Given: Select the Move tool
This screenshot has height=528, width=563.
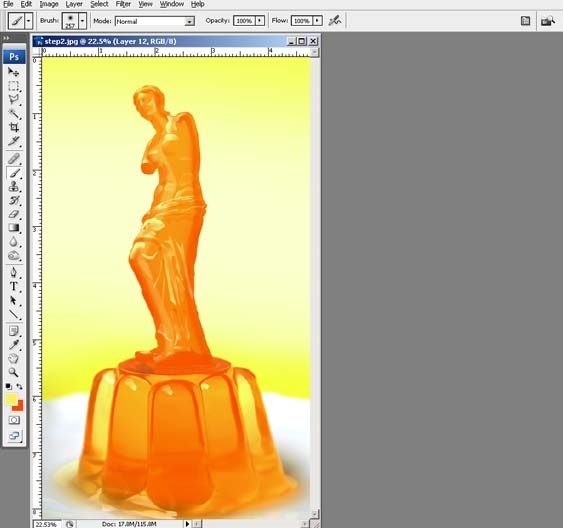Looking at the screenshot, I should tap(14, 73).
